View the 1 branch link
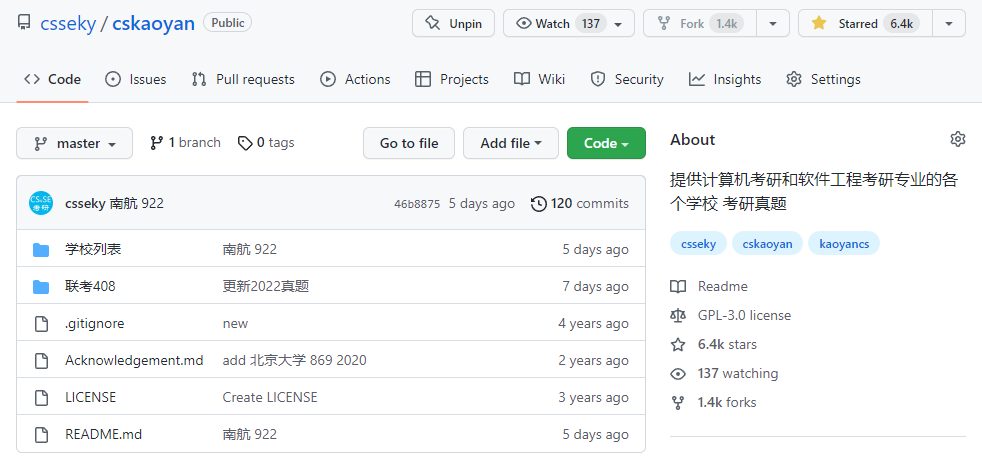 point(185,143)
